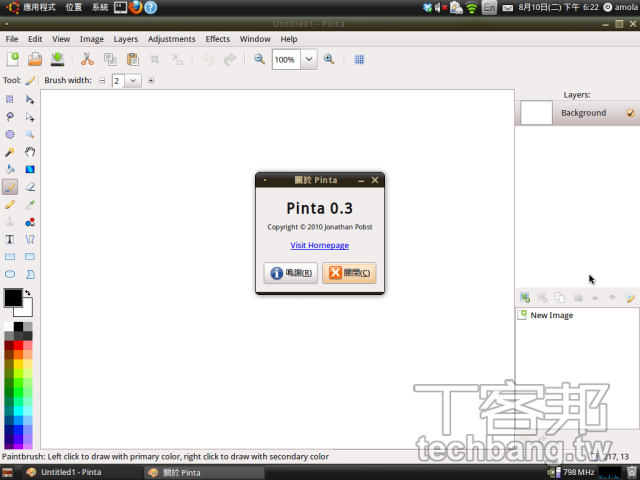Select the Paint Bucket tool

pyautogui.click(x=10, y=169)
